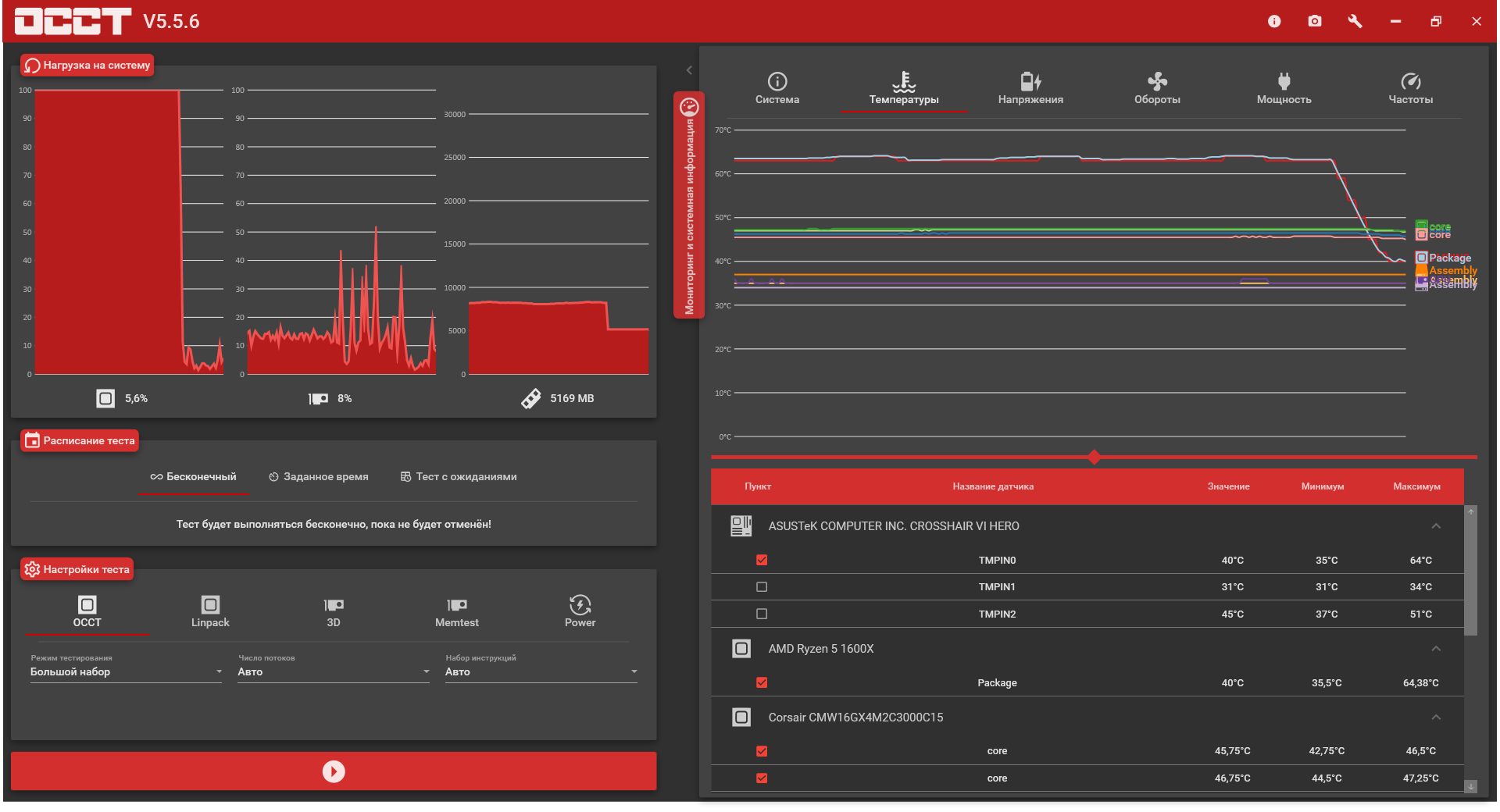
Task: Open settings with the wrench icon
Action: tap(1355, 21)
